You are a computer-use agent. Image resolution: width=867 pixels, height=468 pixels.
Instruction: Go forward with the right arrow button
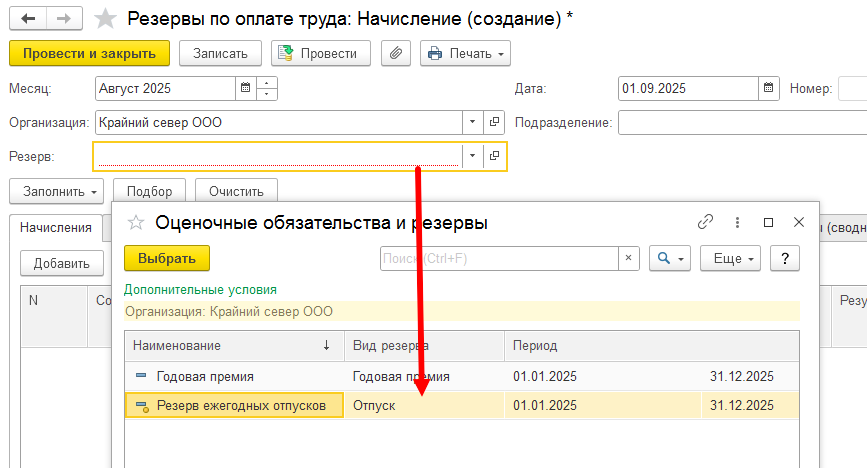coord(64,18)
